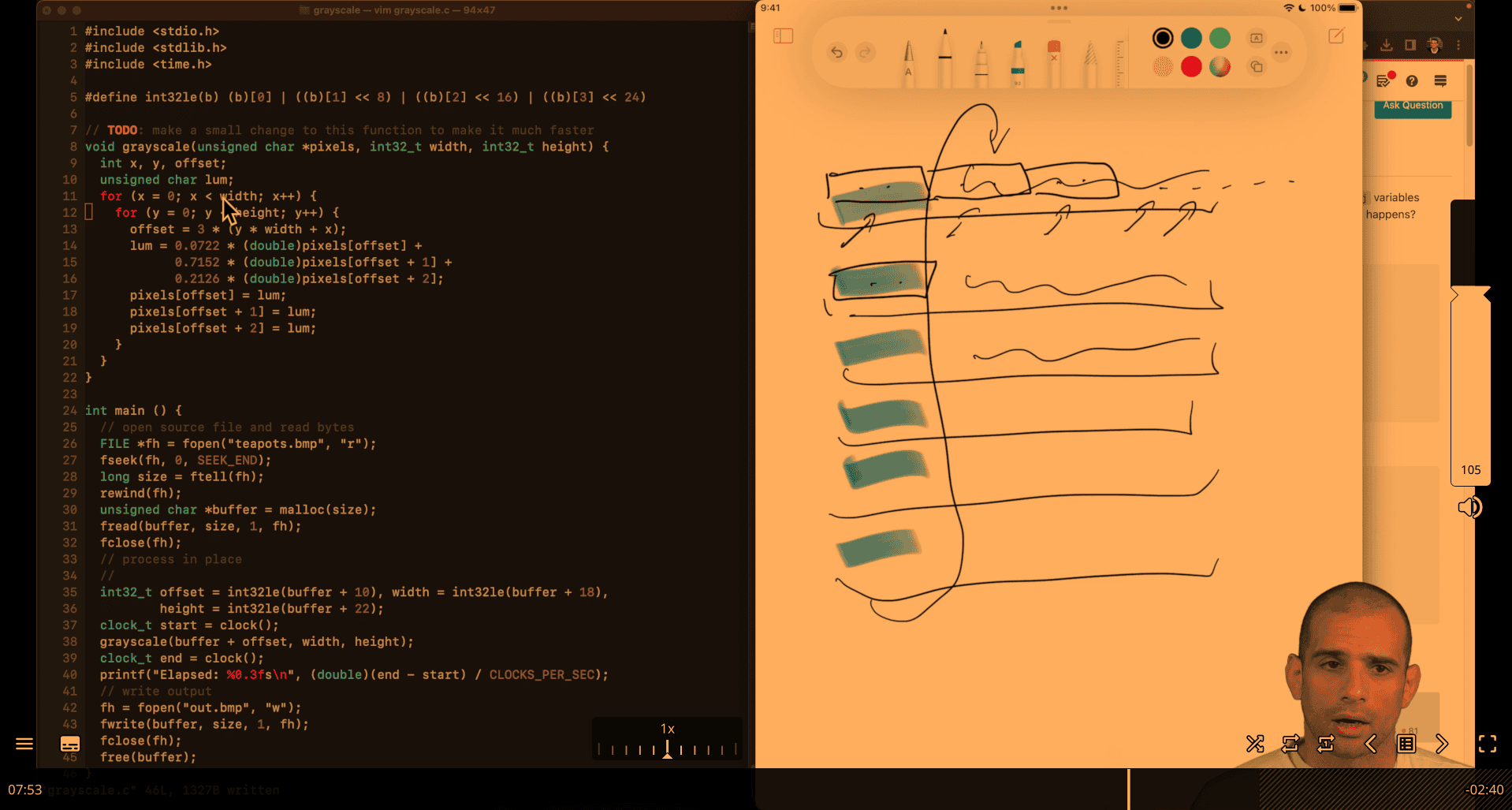Enter fullscreen video mode
Image resolution: width=1512 pixels, height=810 pixels.
click(1487, 744)
